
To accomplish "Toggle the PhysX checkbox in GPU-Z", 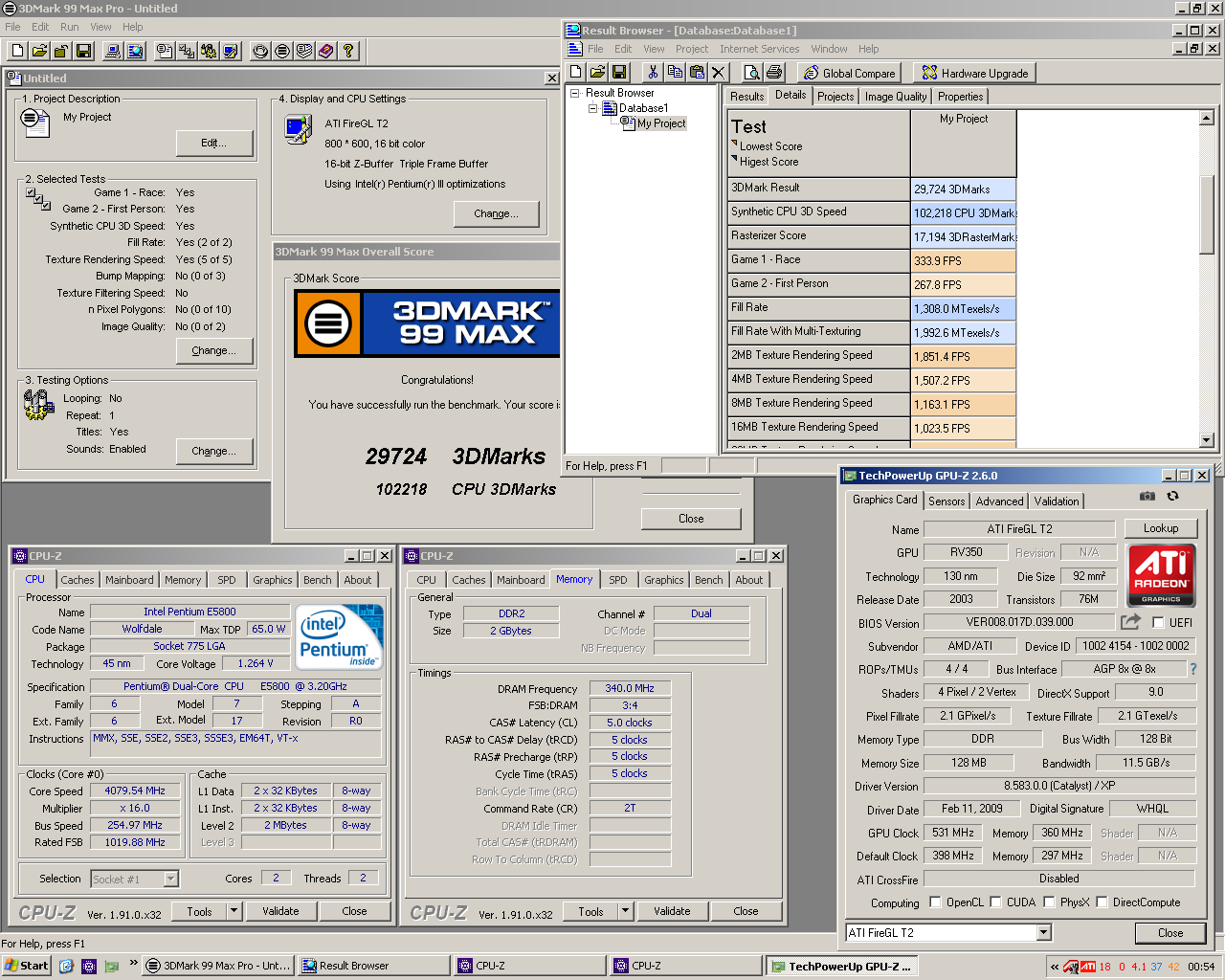I will tap(1049, 902).
